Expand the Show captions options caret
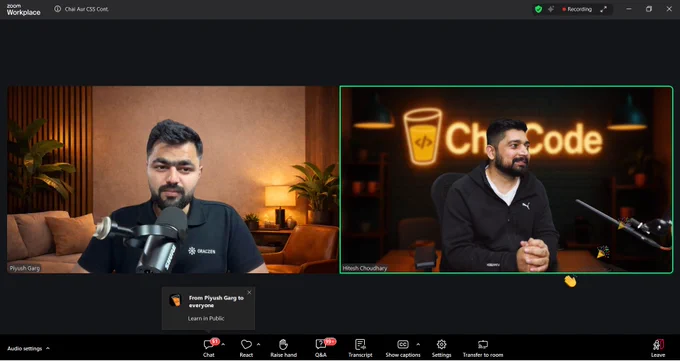Viewport: 680px width, 361px height. pyautogui.click(x=418, y=345)
